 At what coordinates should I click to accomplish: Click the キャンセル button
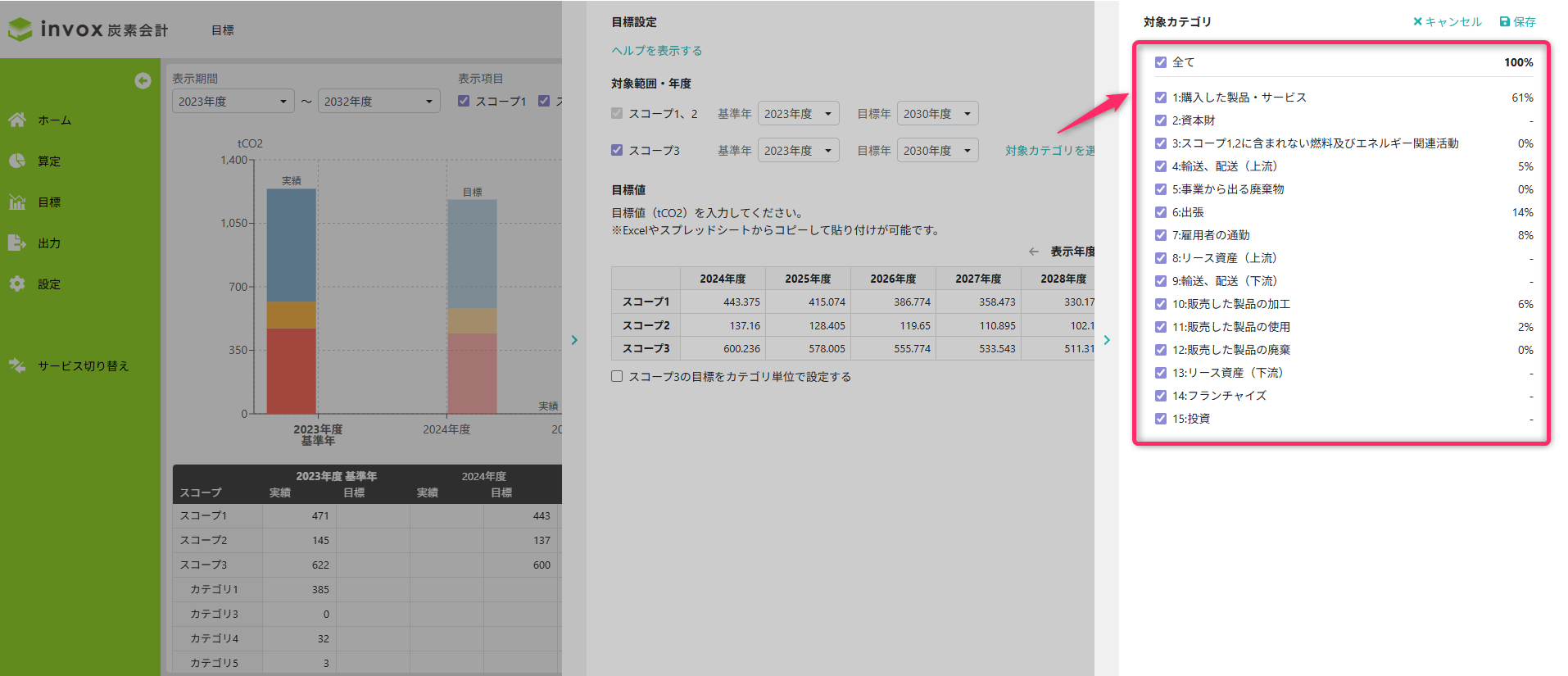tap(1447, 22)
